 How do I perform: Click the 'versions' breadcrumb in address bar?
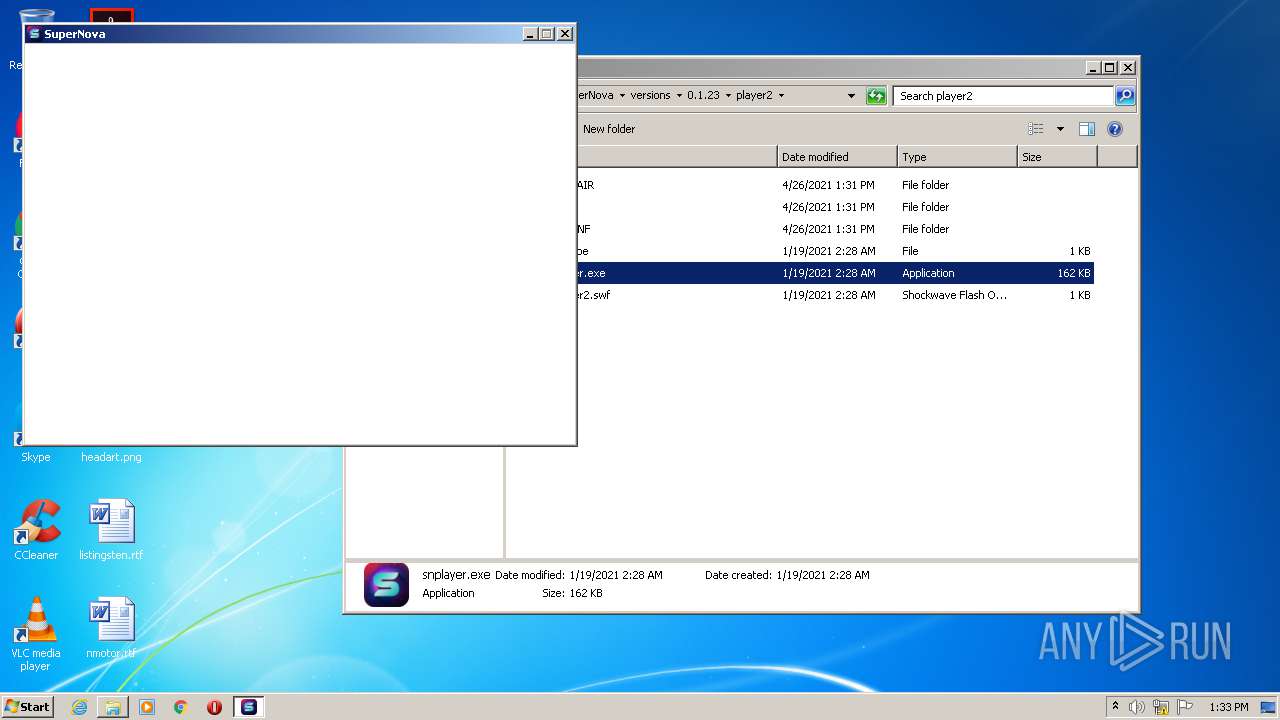click(x=650, y=96)
